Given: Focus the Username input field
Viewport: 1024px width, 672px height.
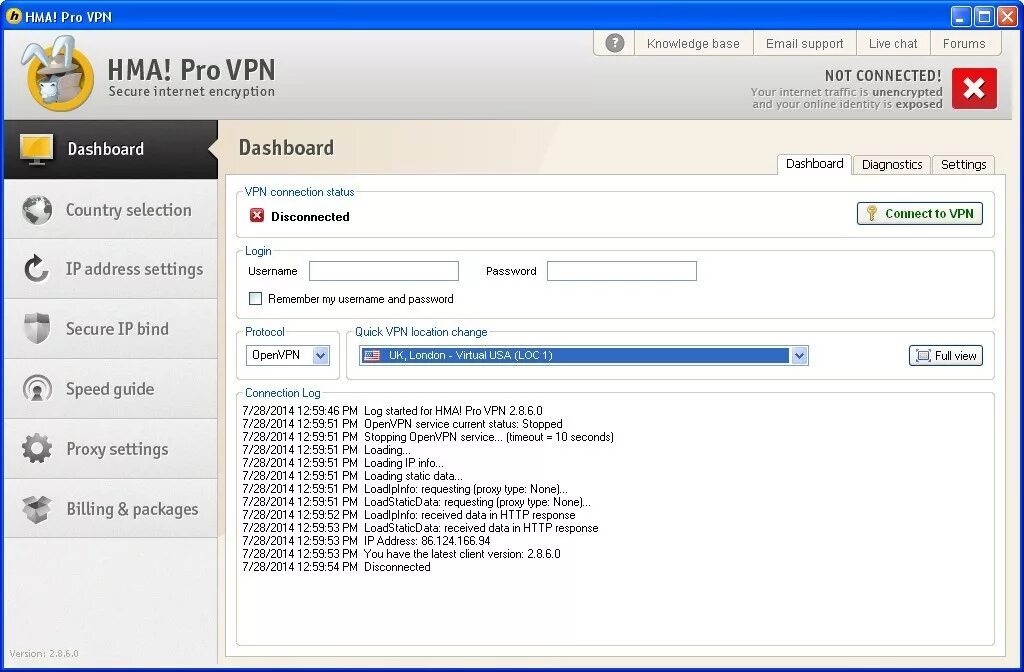Looking at the screenshot, I should tap(384, 271).
